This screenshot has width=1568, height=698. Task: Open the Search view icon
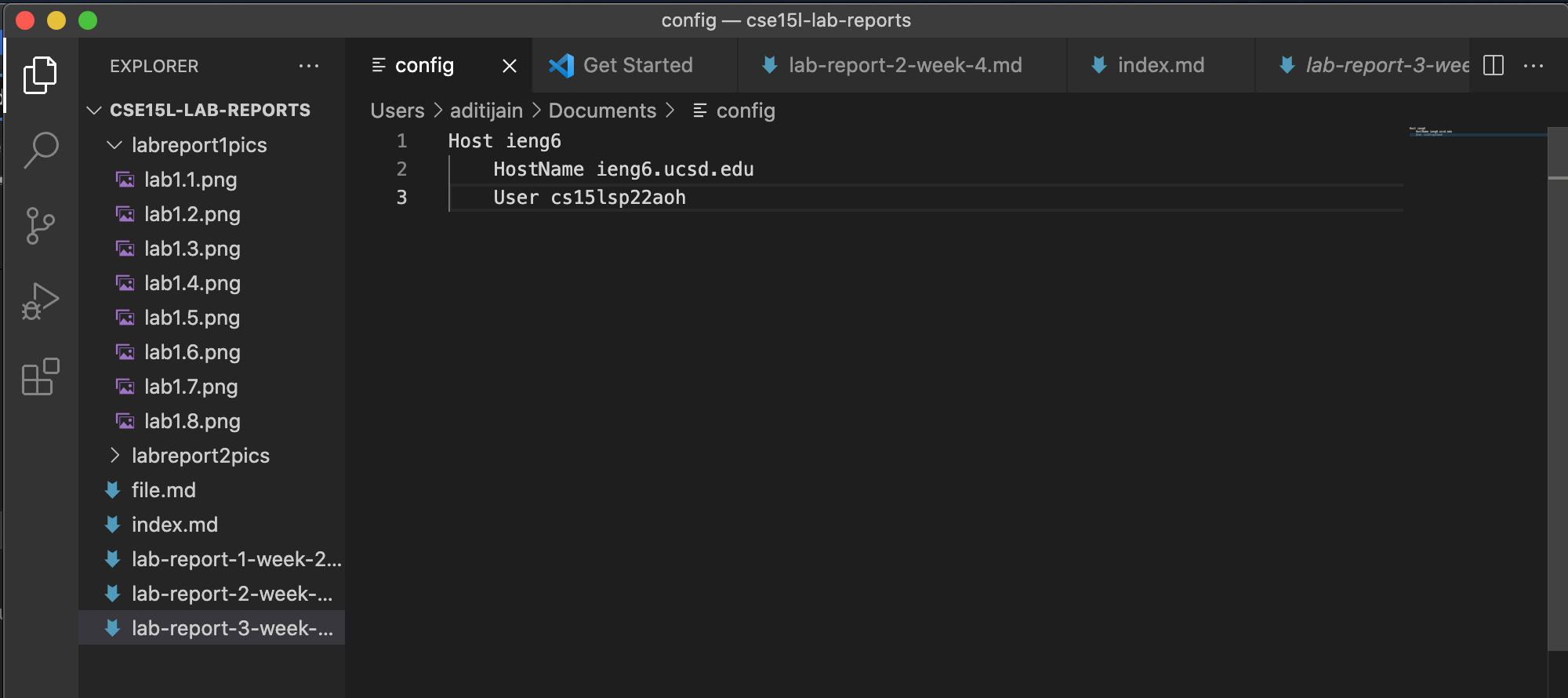(x=40, y=150)
